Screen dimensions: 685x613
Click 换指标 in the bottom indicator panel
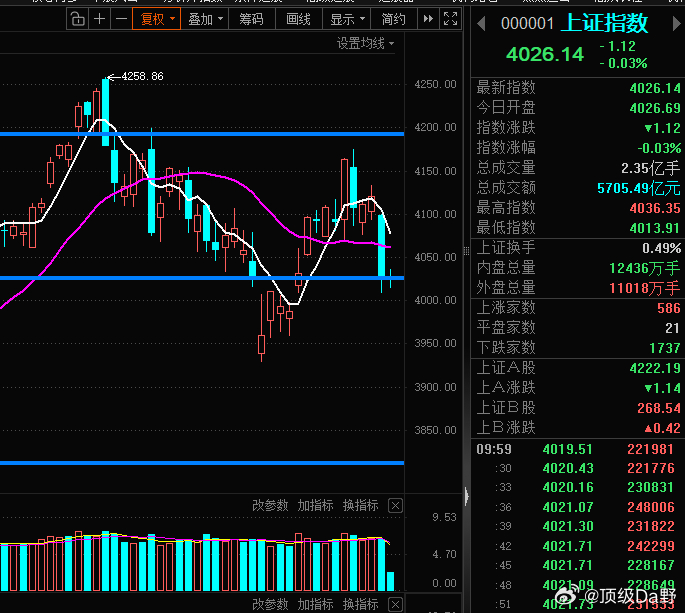pos(360,604)
